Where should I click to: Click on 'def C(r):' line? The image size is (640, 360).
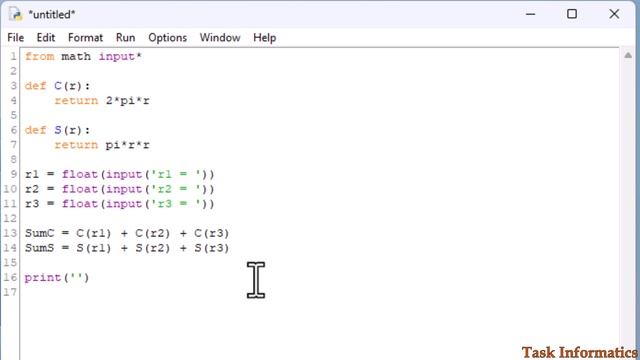[x=58, y=86]
